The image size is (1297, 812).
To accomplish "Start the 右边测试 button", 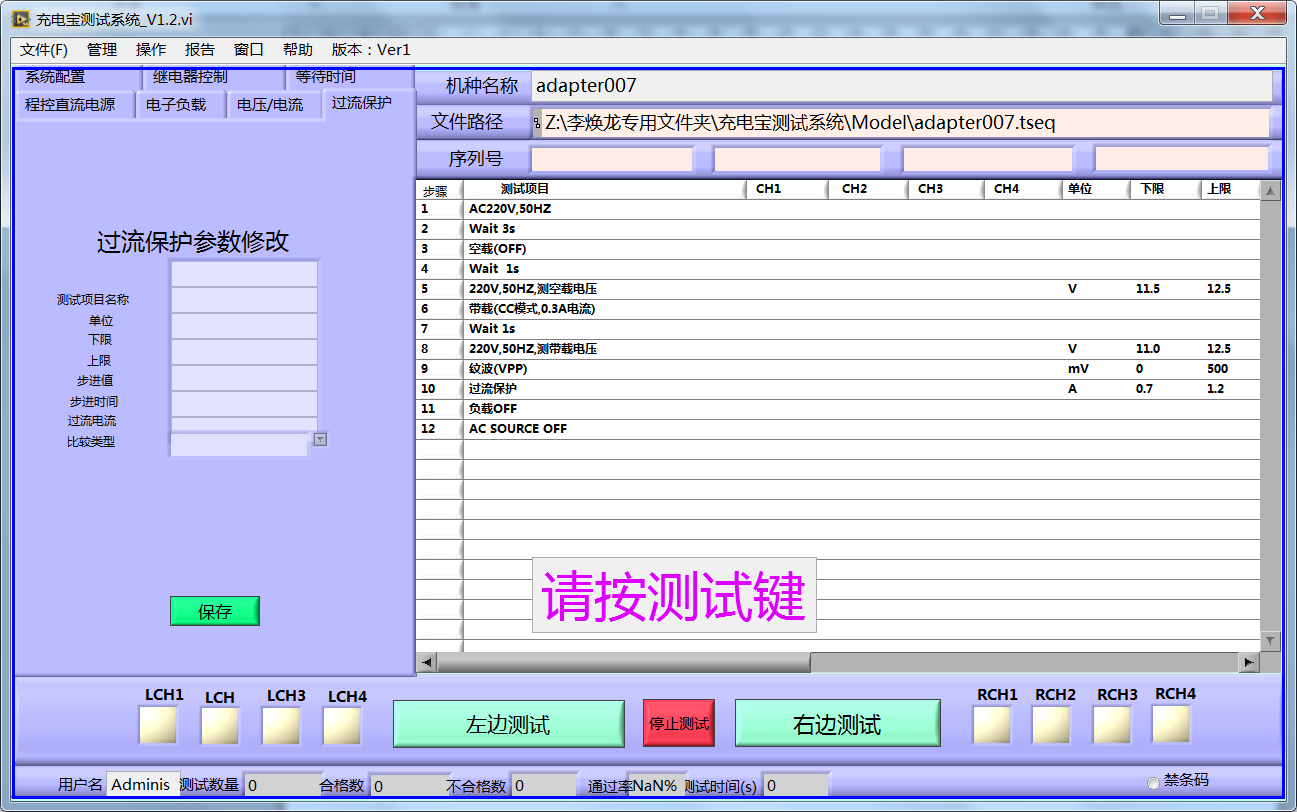I will coord(837,723).
